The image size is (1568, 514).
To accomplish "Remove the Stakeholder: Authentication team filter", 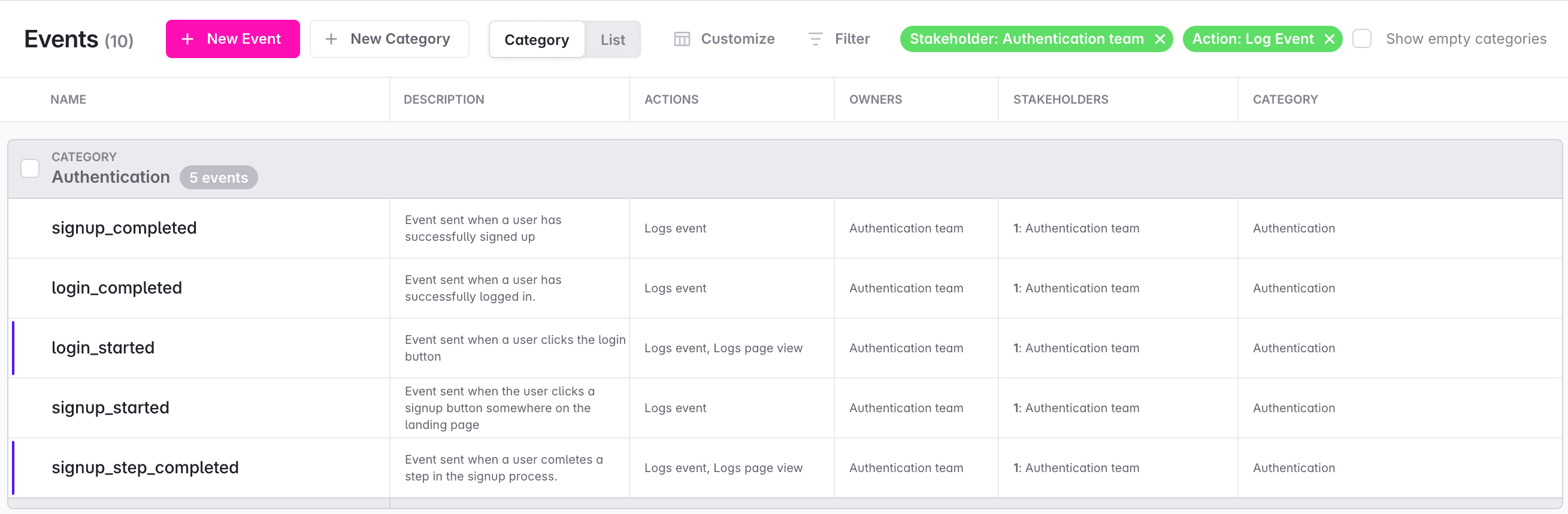I will (x=1160, y=39).
